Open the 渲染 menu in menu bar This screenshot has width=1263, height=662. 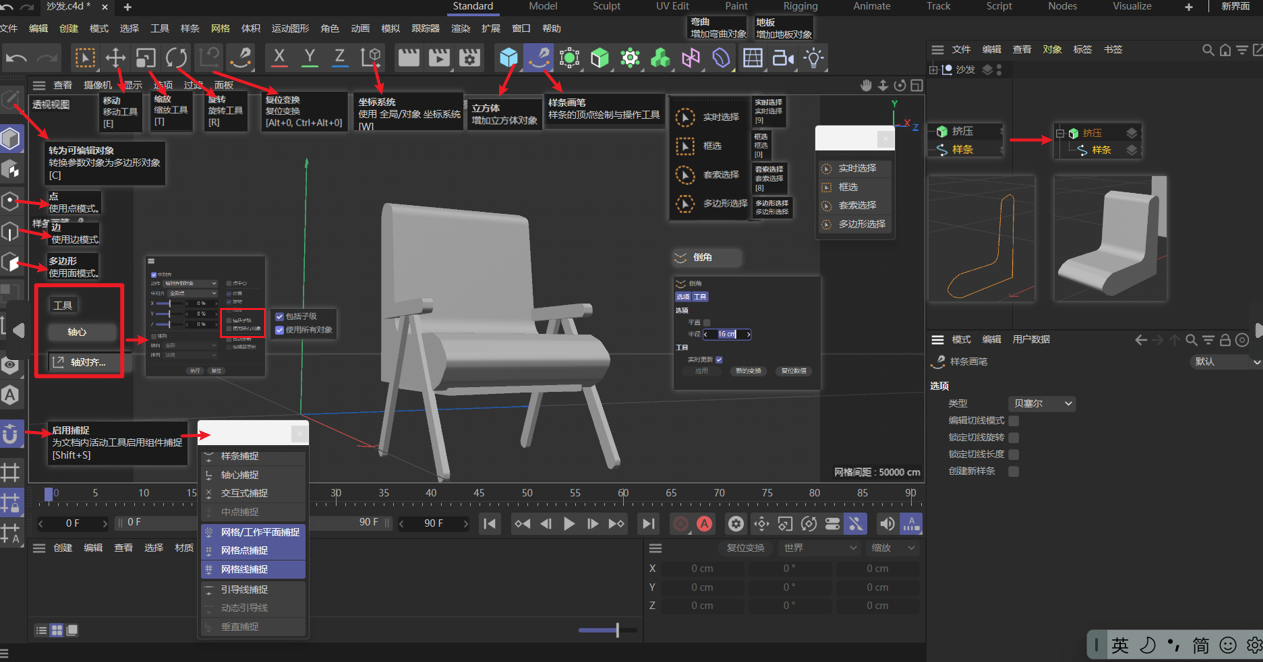pyautogui.click(x=460, y=29)
